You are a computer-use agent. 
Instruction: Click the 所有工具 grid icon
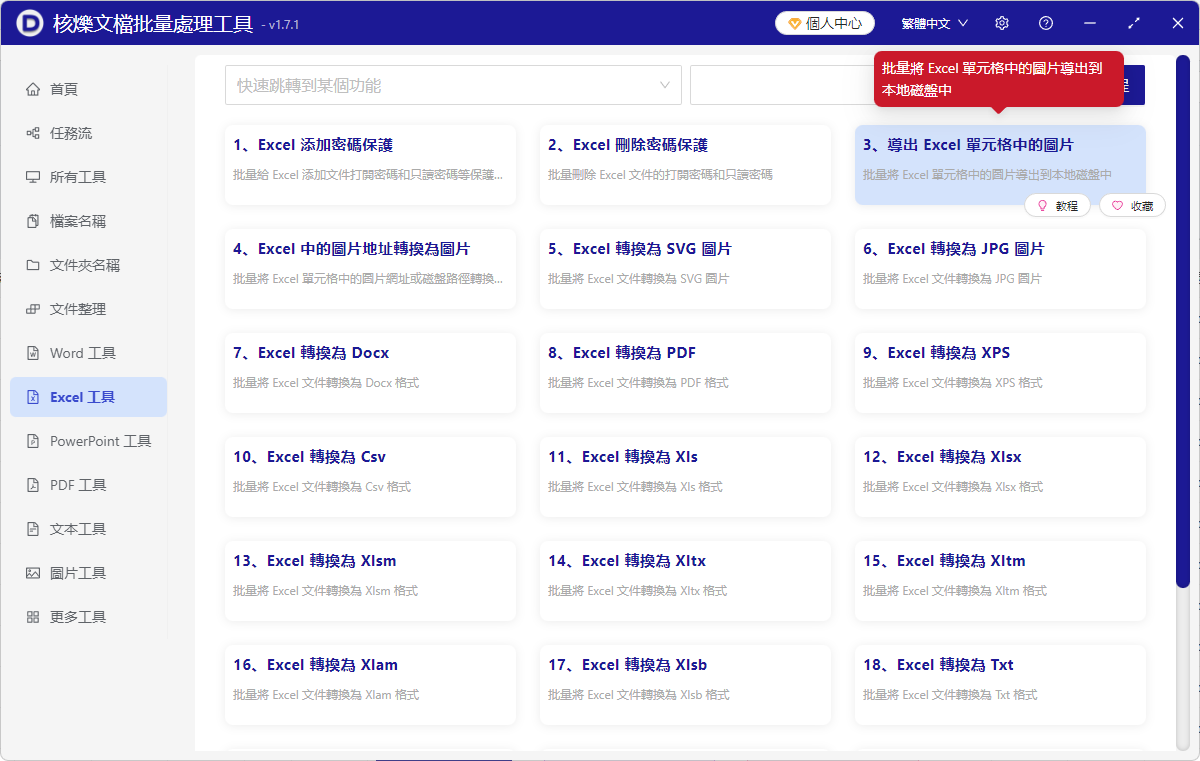(x=33, y=176)
